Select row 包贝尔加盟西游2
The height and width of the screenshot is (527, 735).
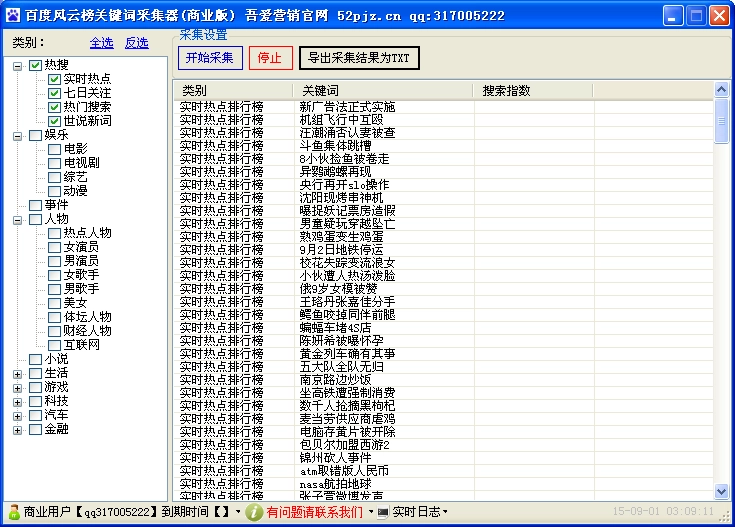point(443,445)
